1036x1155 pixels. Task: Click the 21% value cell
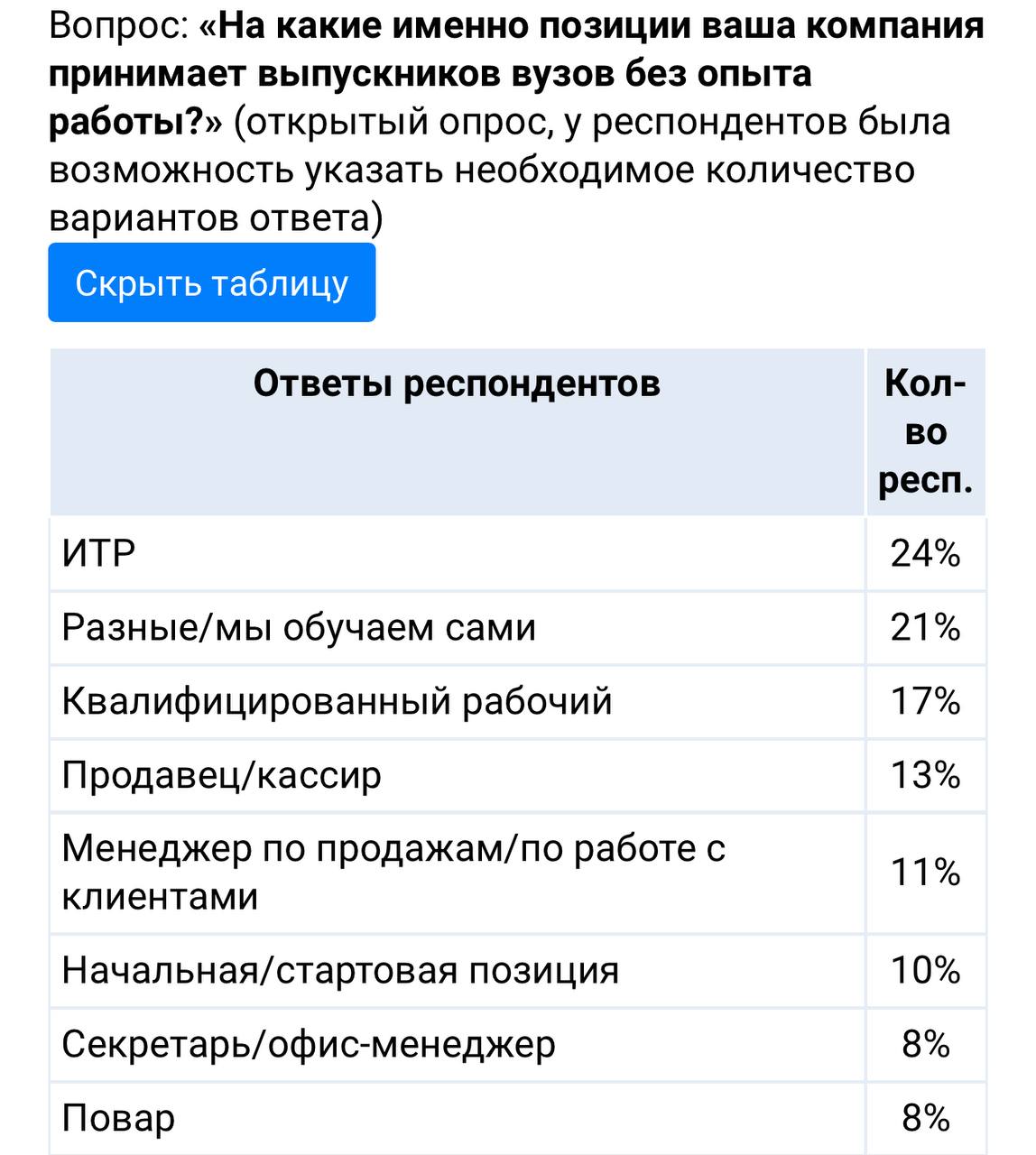[x=926, y=627]
